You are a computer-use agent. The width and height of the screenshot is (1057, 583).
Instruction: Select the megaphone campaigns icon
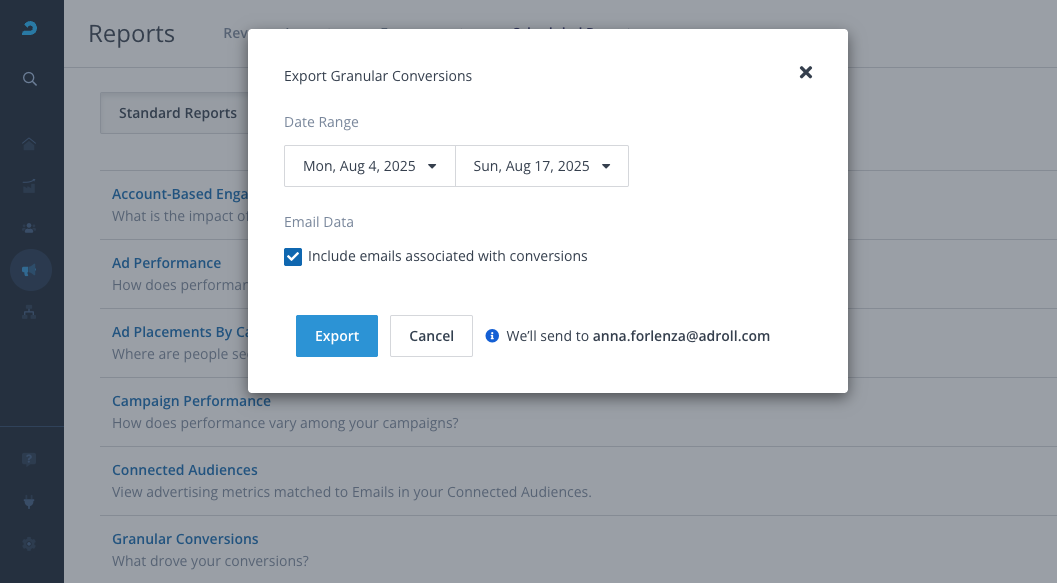pos(30,270)
